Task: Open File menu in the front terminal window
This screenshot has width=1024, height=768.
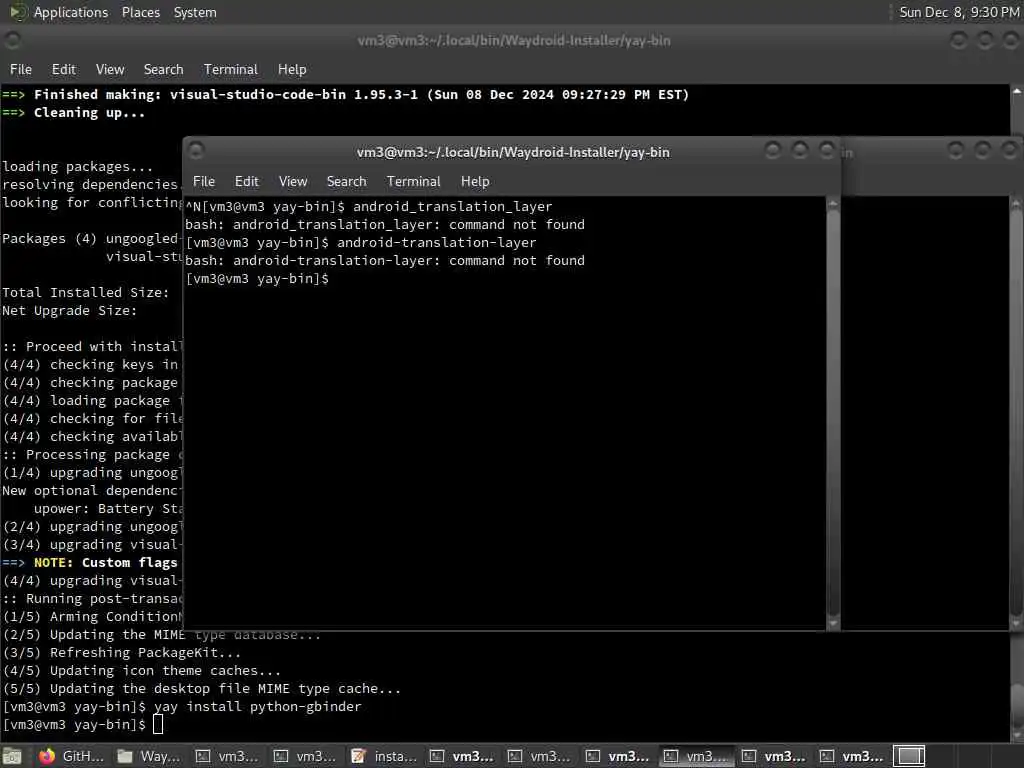Action: 204,182
